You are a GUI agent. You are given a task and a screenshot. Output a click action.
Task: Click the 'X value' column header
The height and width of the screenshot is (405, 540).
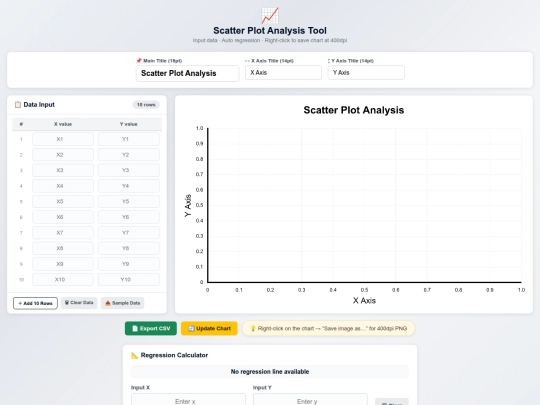[63, 124]
